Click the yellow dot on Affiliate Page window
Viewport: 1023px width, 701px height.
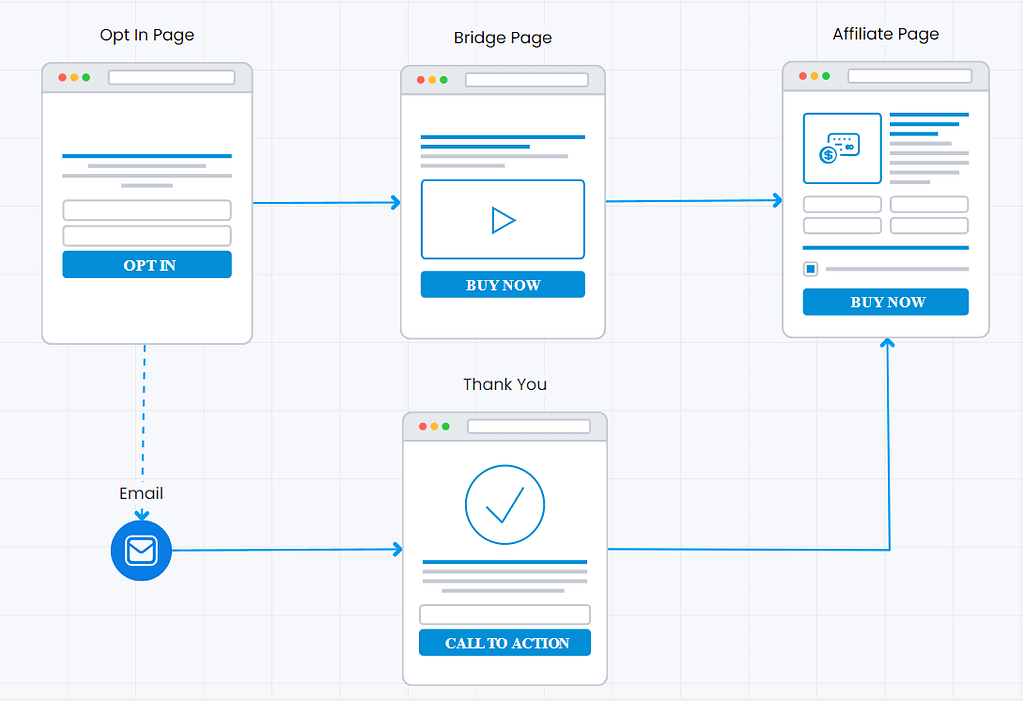coord(814,76)
